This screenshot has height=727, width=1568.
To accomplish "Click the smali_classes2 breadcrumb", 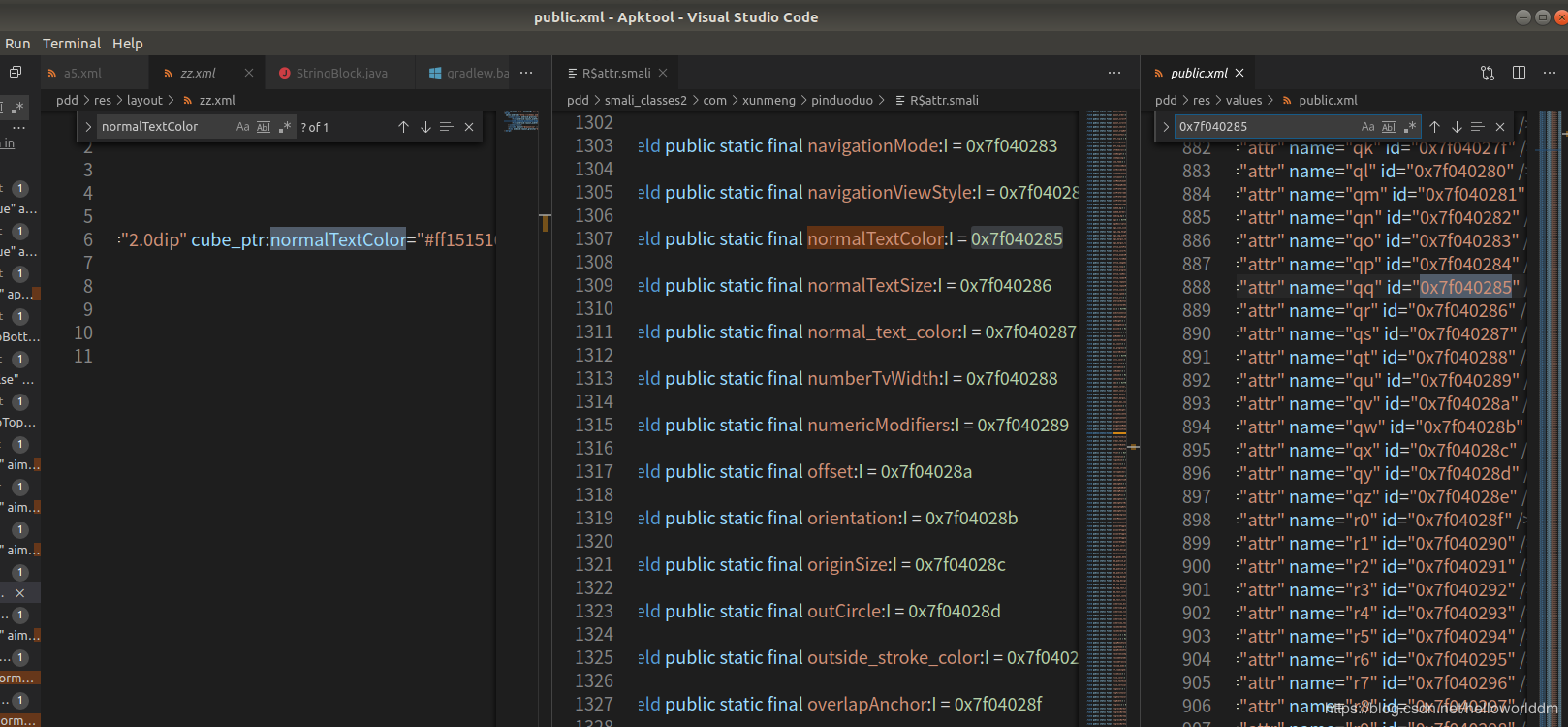I will tap(645, 100).
